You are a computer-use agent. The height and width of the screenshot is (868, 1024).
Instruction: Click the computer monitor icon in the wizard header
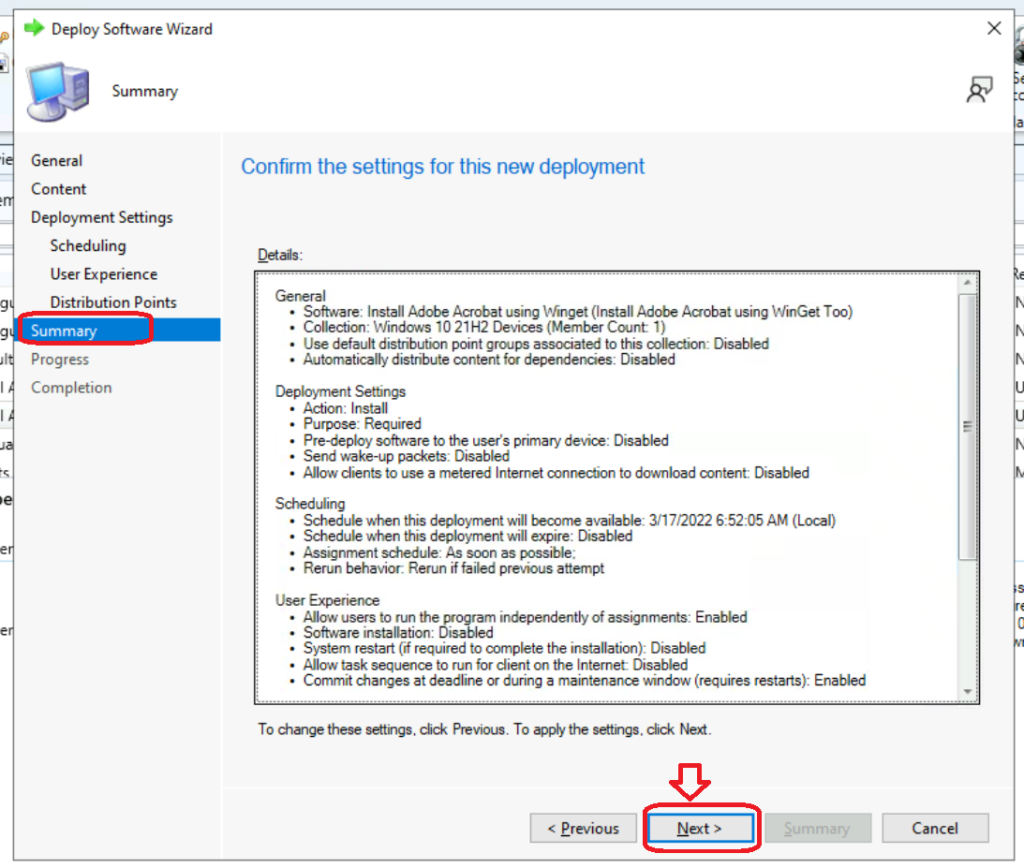coord(59,92)
